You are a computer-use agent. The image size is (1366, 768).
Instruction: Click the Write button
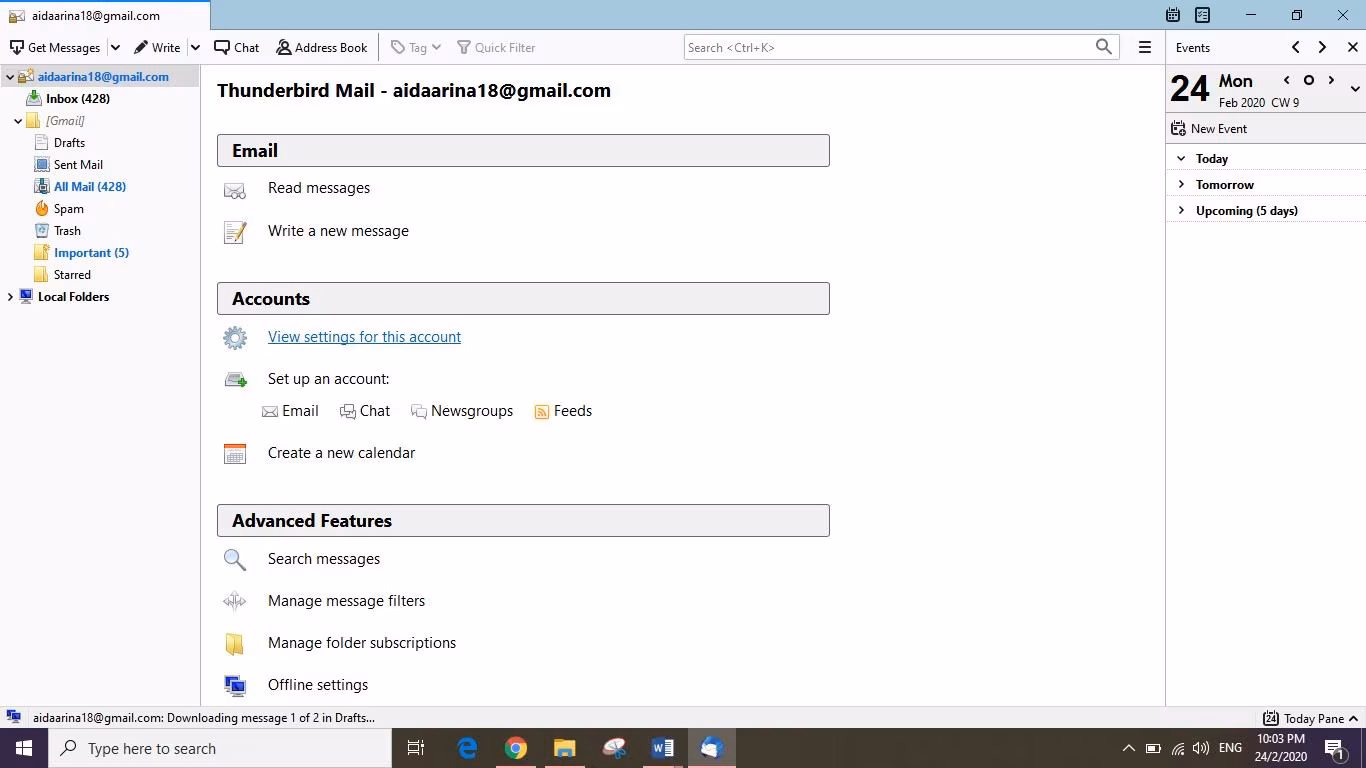pyautogui.click(x=157, y=47)
